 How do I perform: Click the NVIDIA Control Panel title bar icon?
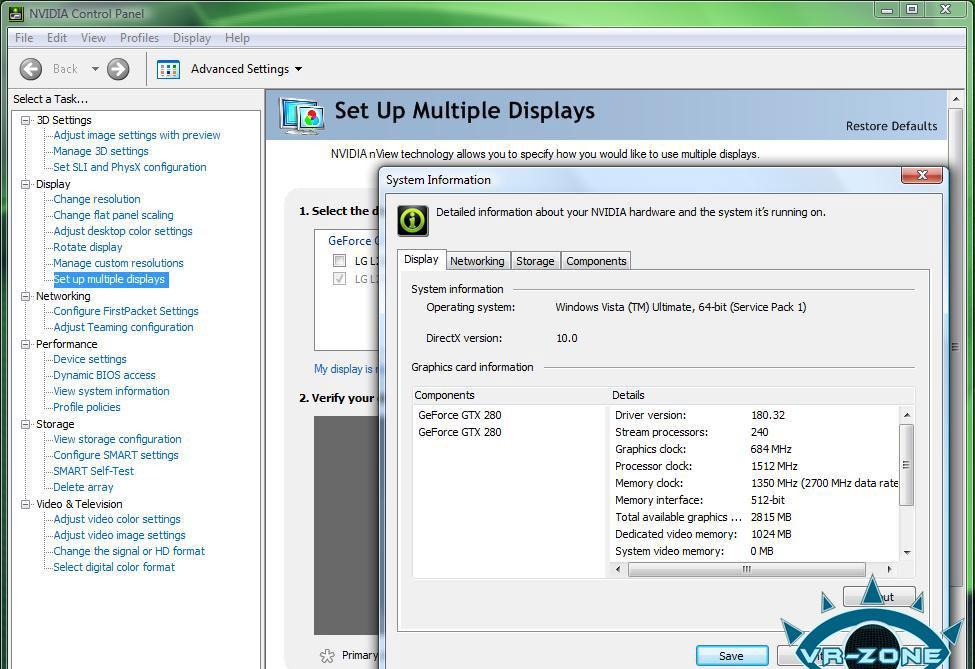(x=16, y=13)
